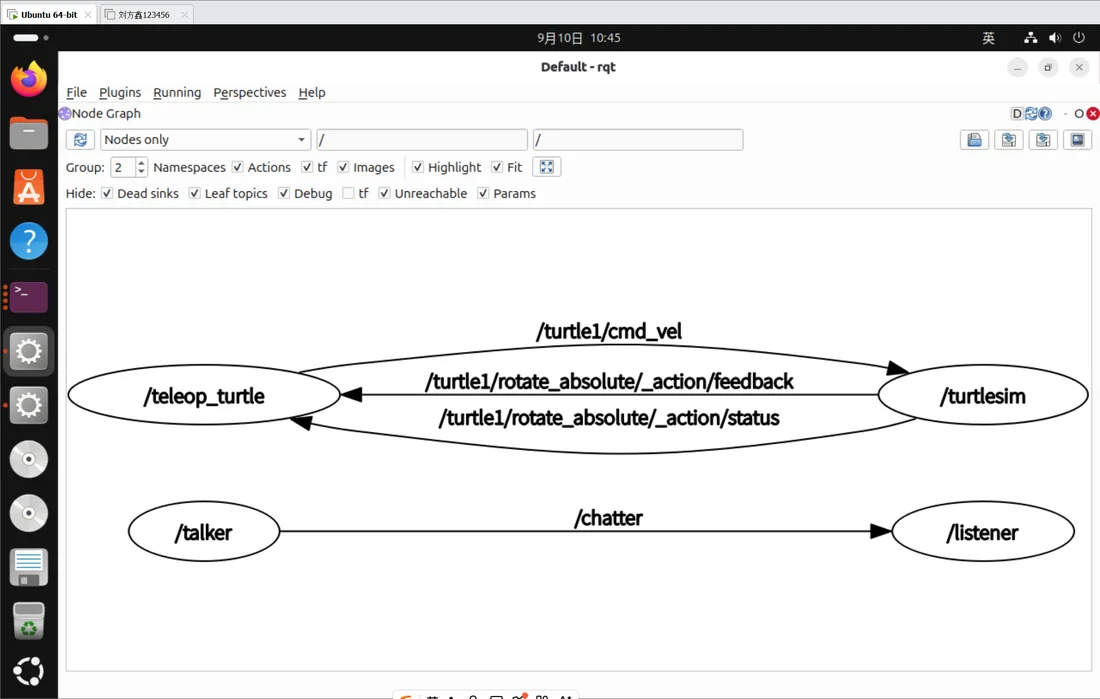Open the clock showing 9月10日 10:45
Screen dimensions: 1100x699
(x=579, y=38)
